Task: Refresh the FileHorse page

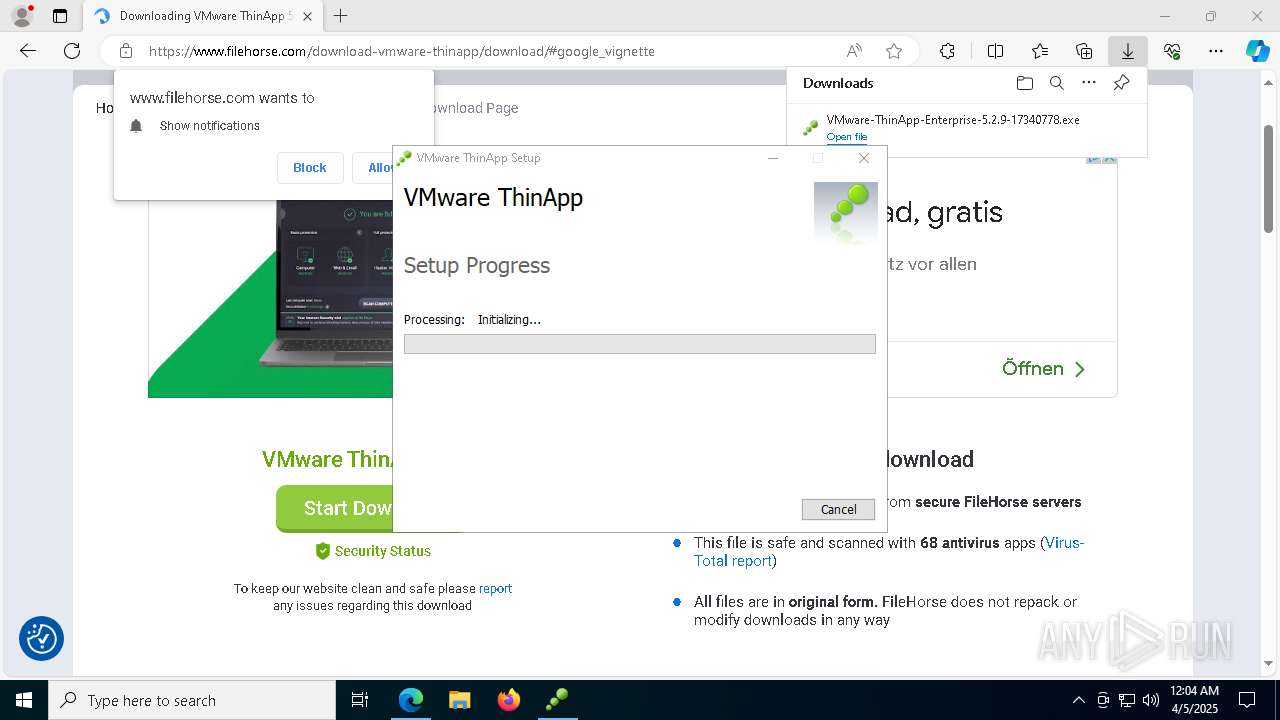Action: (72, 51)
